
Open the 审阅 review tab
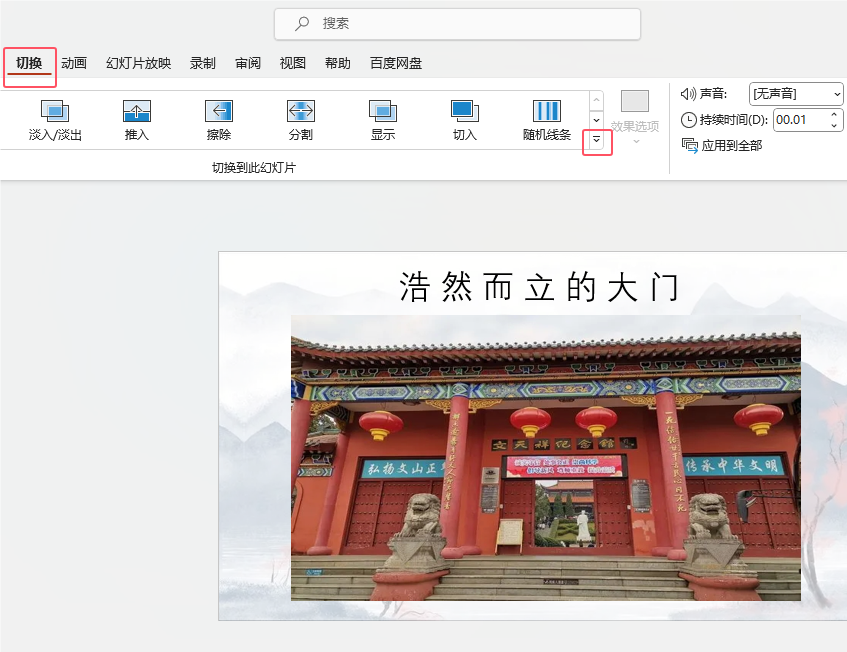(248, 63)
